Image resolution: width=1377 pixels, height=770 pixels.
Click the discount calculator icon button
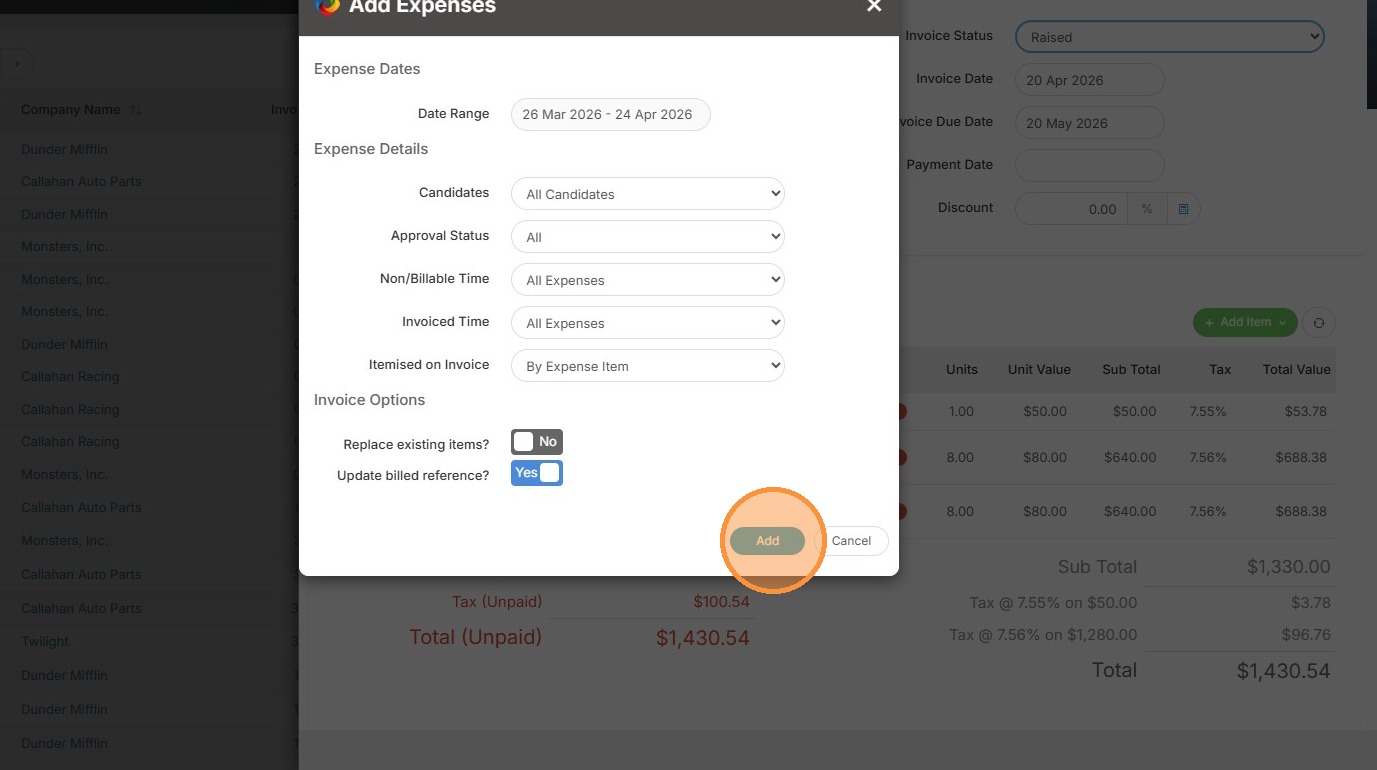click(x=1183, y=209)
